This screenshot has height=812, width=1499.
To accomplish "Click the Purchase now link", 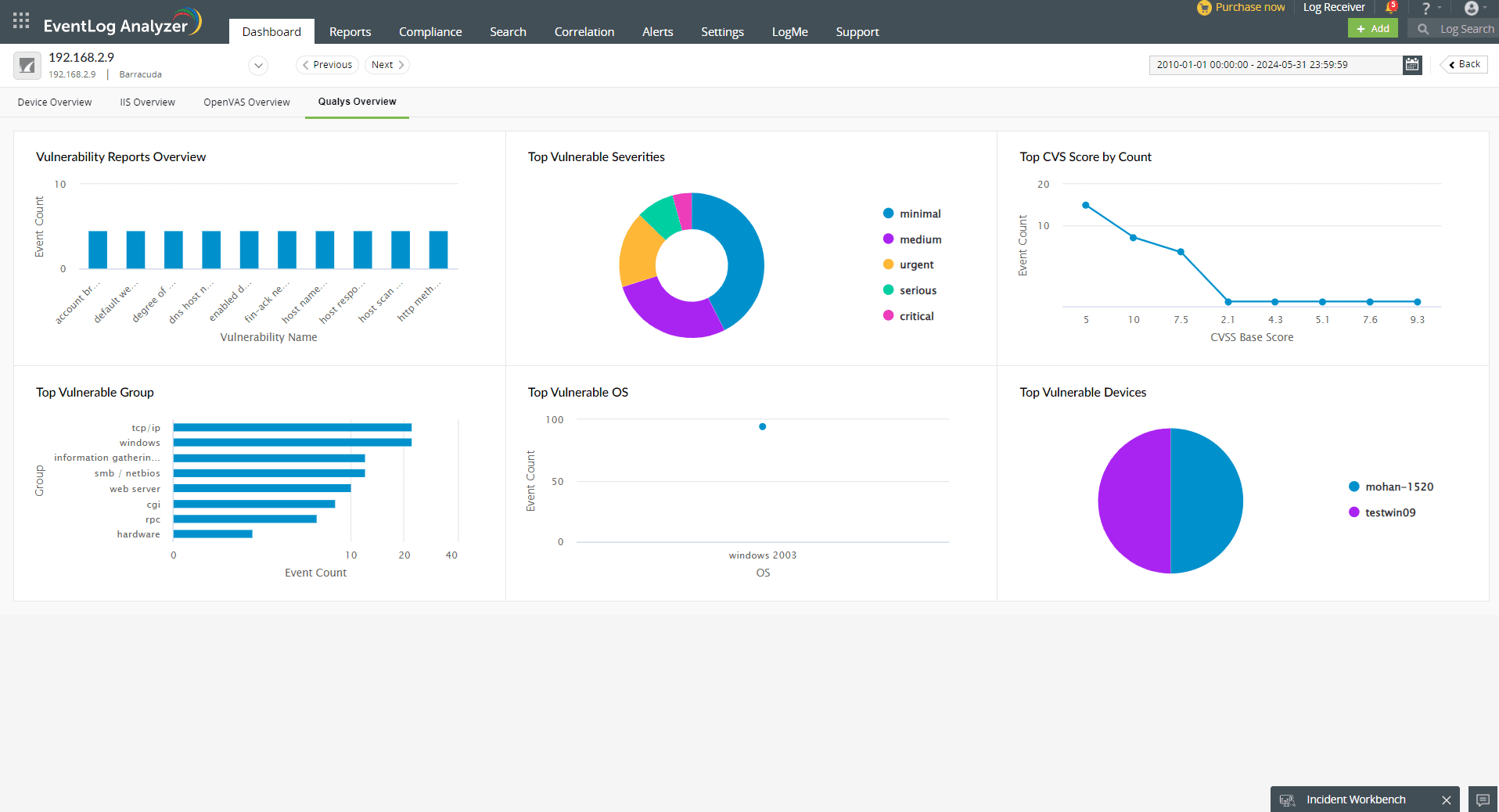I will [x=1249, y=7].
